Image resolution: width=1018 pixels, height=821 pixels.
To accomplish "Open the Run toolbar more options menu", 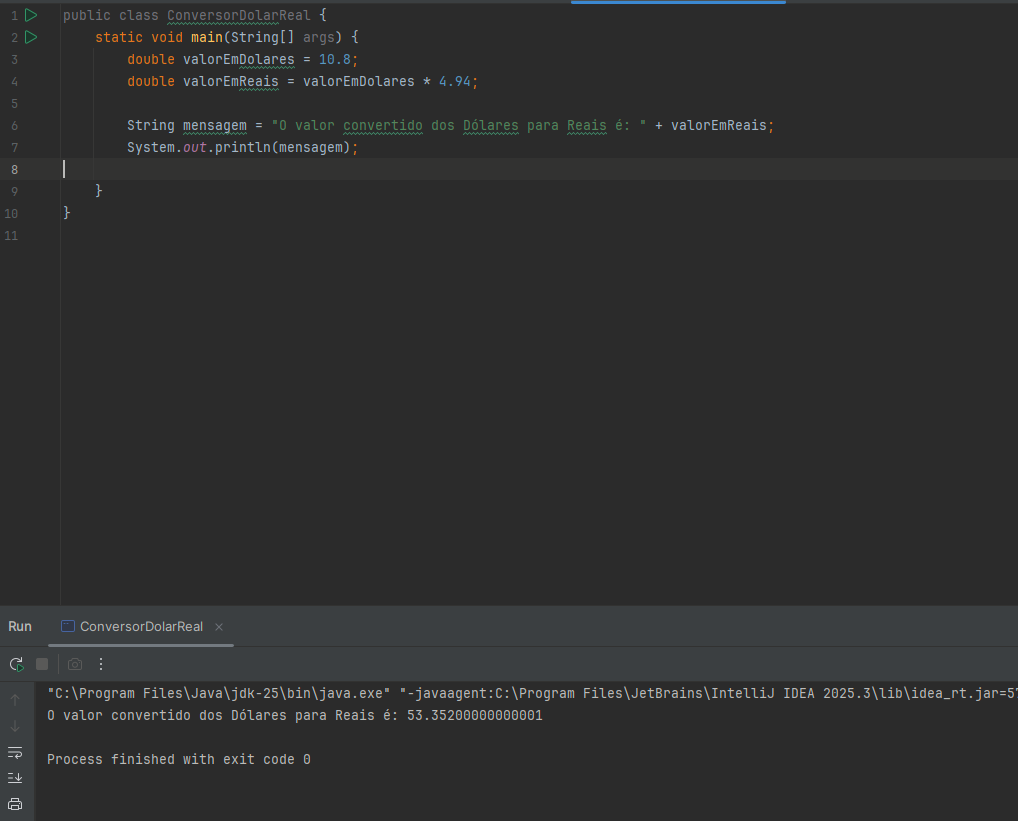I will 101,664.
